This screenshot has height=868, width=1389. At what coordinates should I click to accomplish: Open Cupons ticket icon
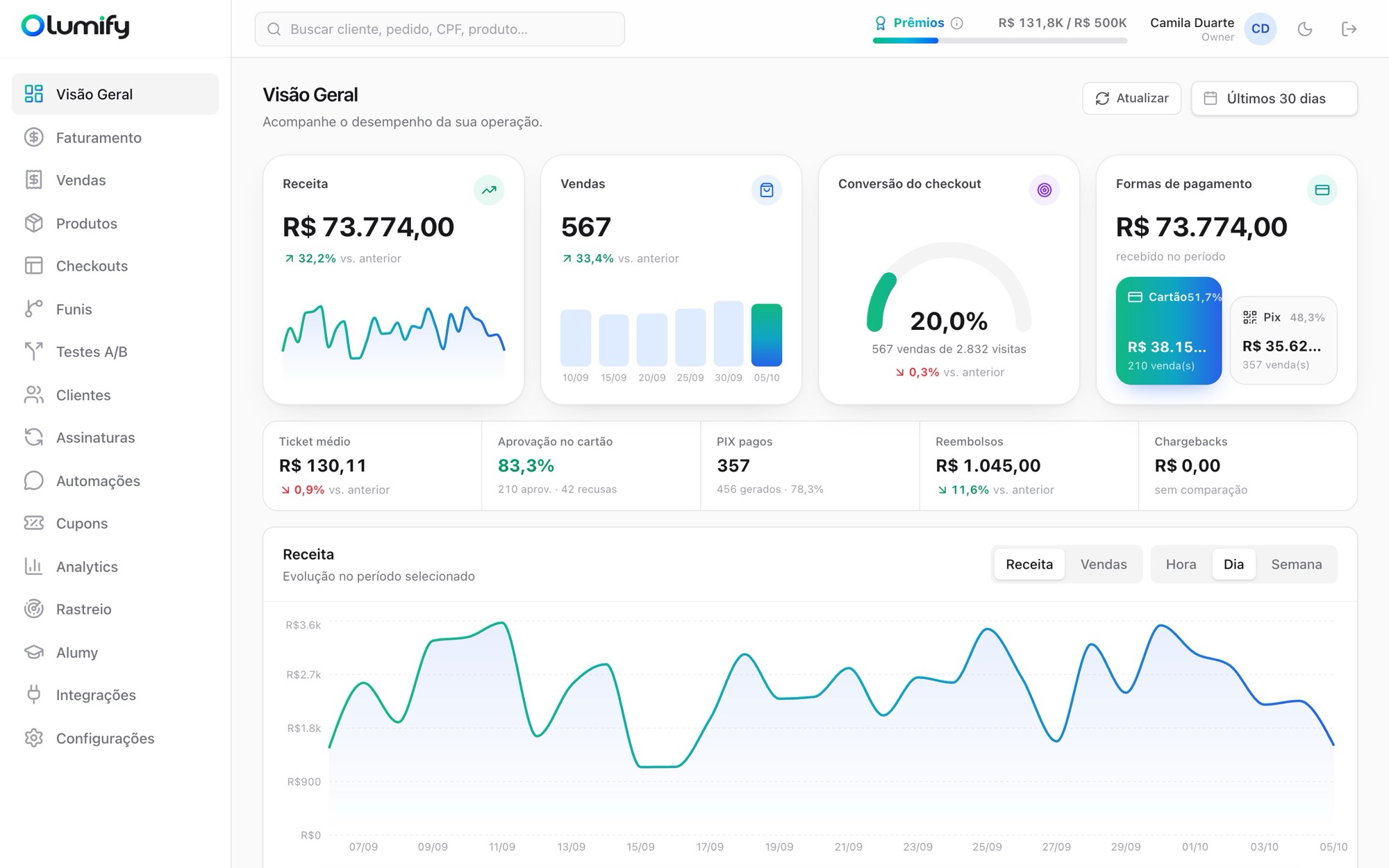[33, 523]
